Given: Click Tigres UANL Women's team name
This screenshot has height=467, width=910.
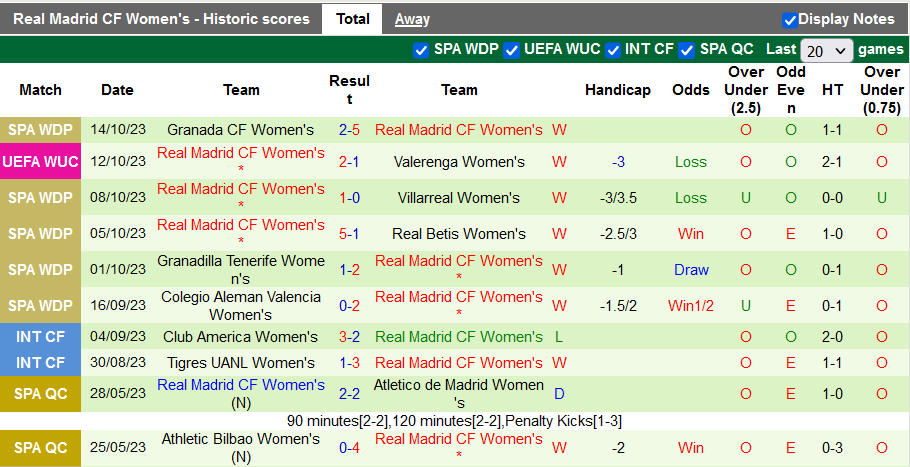Looking at the screenshot, I should 240,363.
